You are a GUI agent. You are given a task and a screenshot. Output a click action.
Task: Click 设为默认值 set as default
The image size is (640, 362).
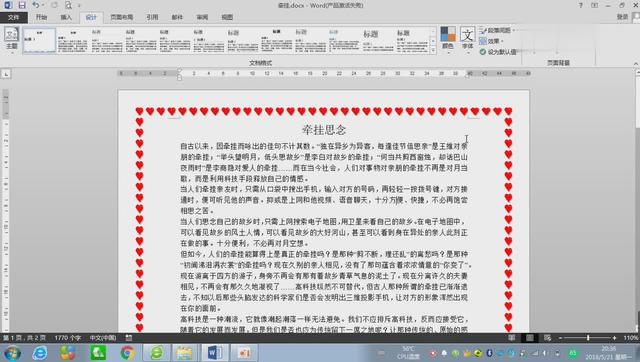pos(498,52)
